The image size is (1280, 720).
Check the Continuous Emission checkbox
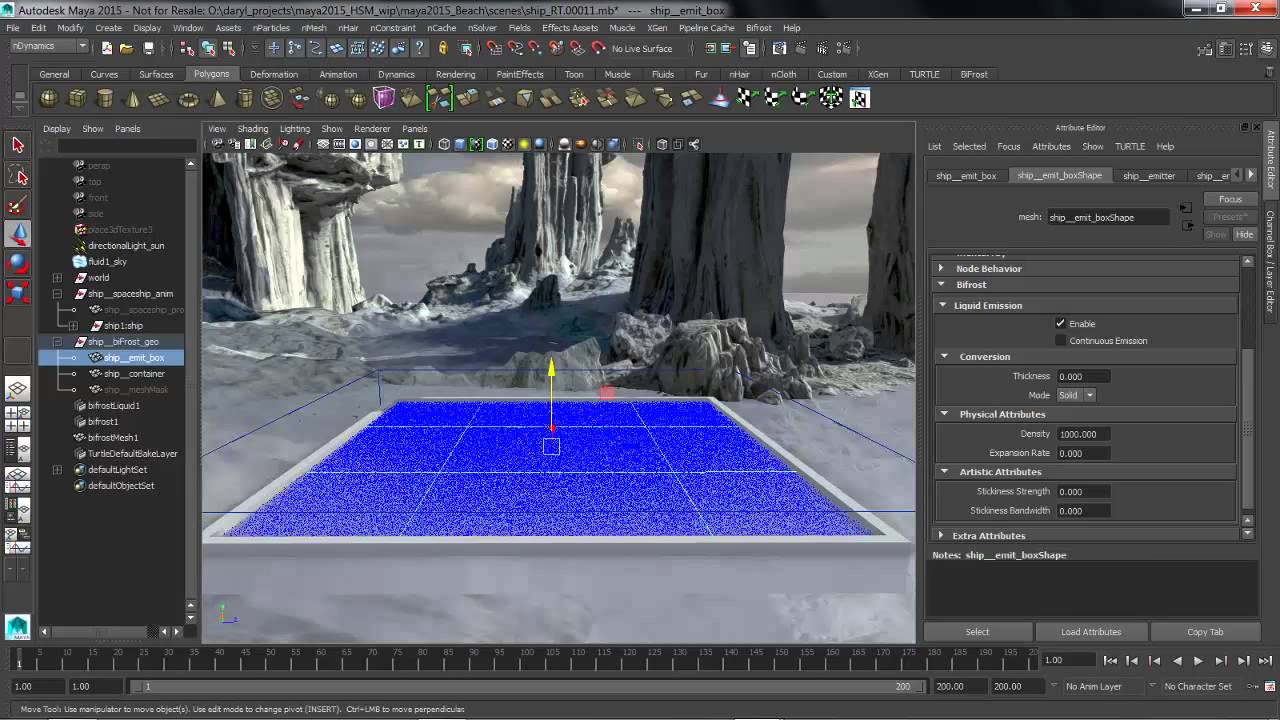click(x=1060, y=340)
